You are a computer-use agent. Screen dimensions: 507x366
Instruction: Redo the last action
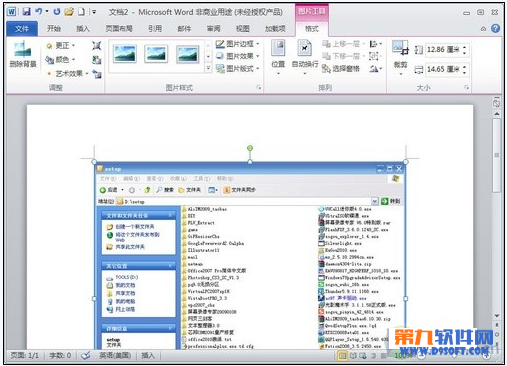[x=57, y=12]
